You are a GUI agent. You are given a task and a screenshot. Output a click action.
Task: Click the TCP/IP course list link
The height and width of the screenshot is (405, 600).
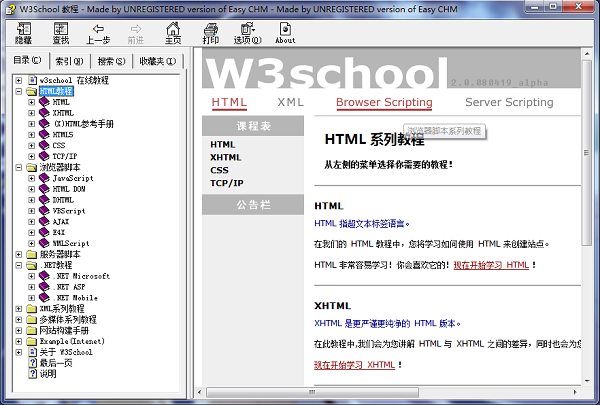[227, 183]
